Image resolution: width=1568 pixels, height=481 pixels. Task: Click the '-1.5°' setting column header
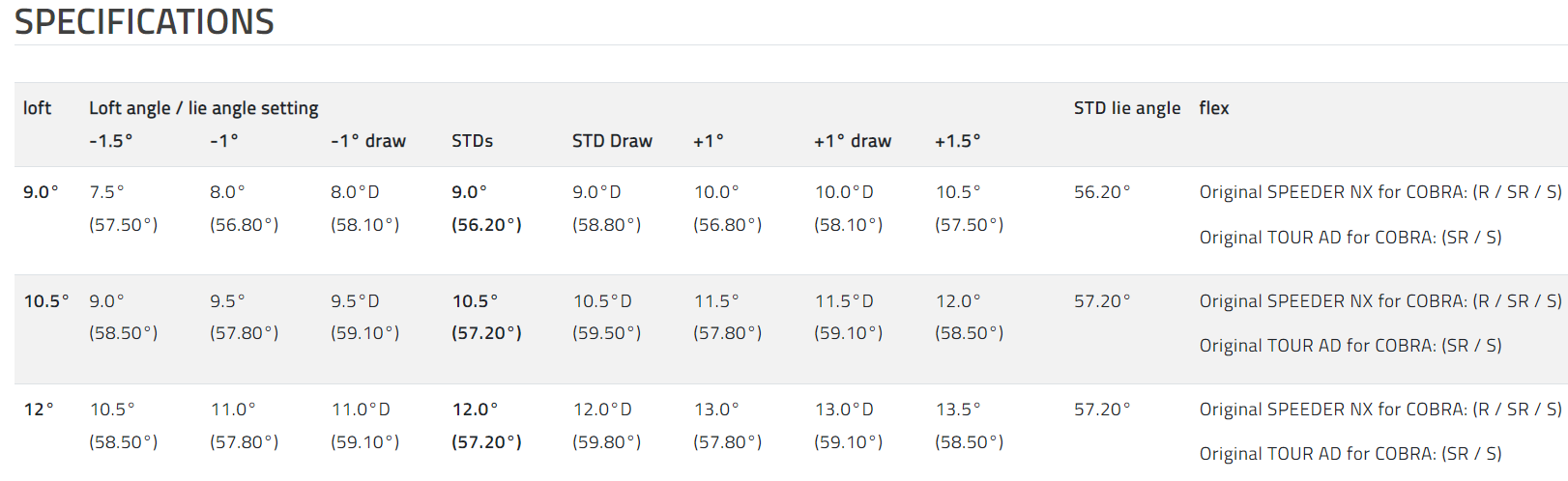point(110,141)
